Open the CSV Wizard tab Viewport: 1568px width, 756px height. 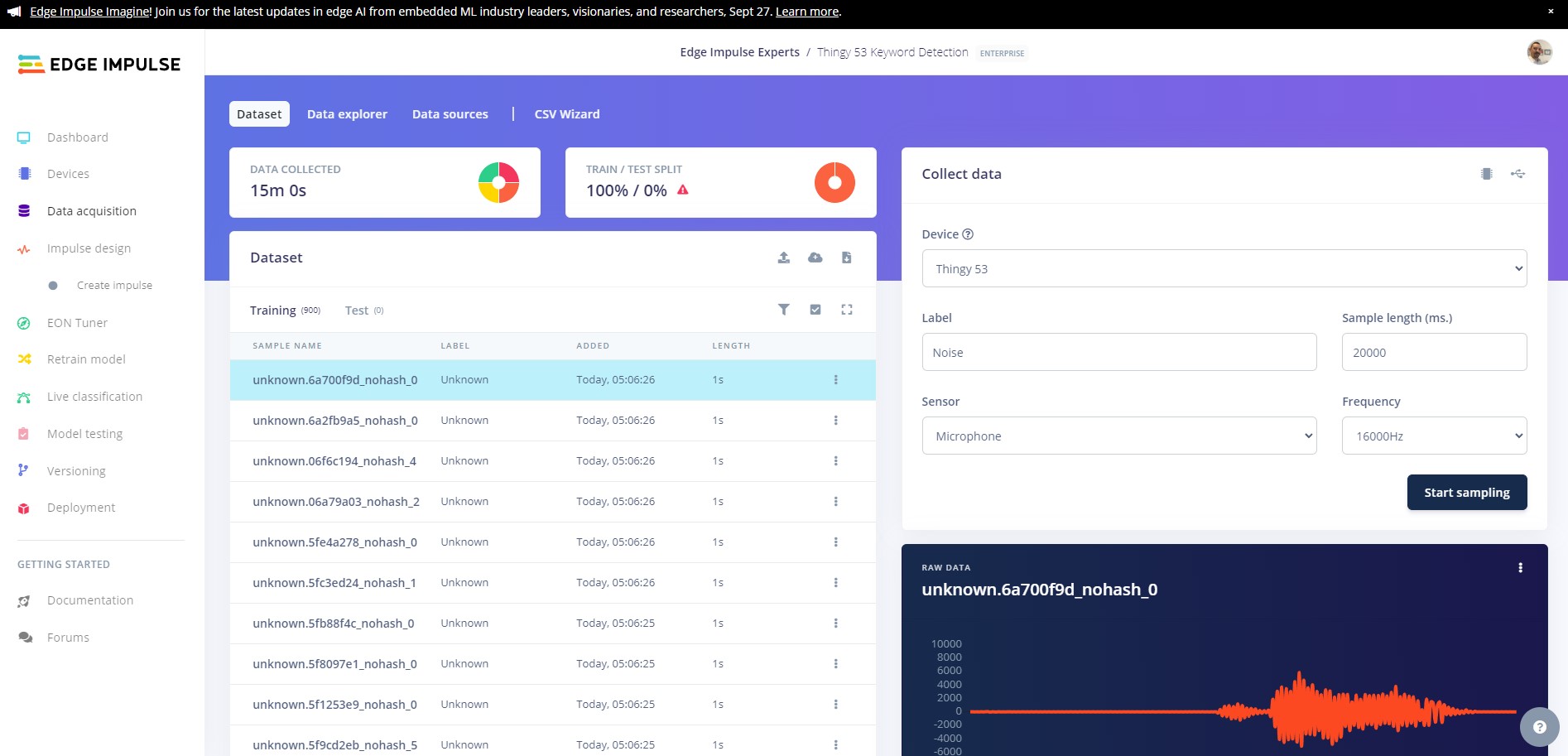coord(567,114)
